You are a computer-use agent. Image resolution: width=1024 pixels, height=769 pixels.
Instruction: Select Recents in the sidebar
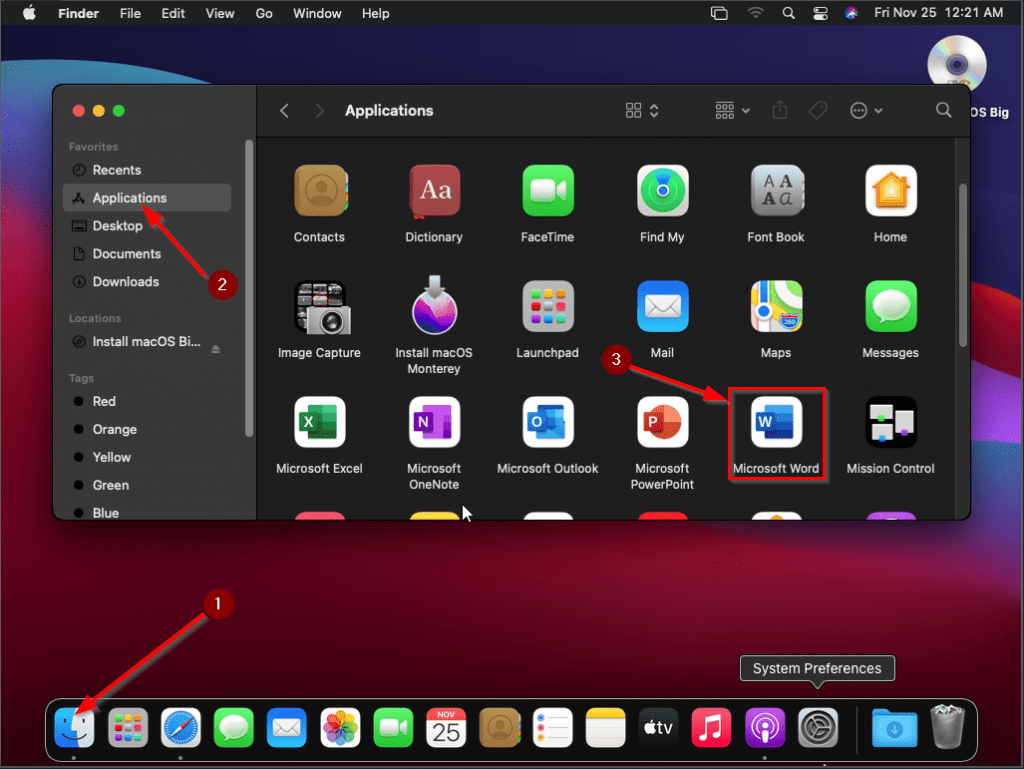[x=147, y=170]
